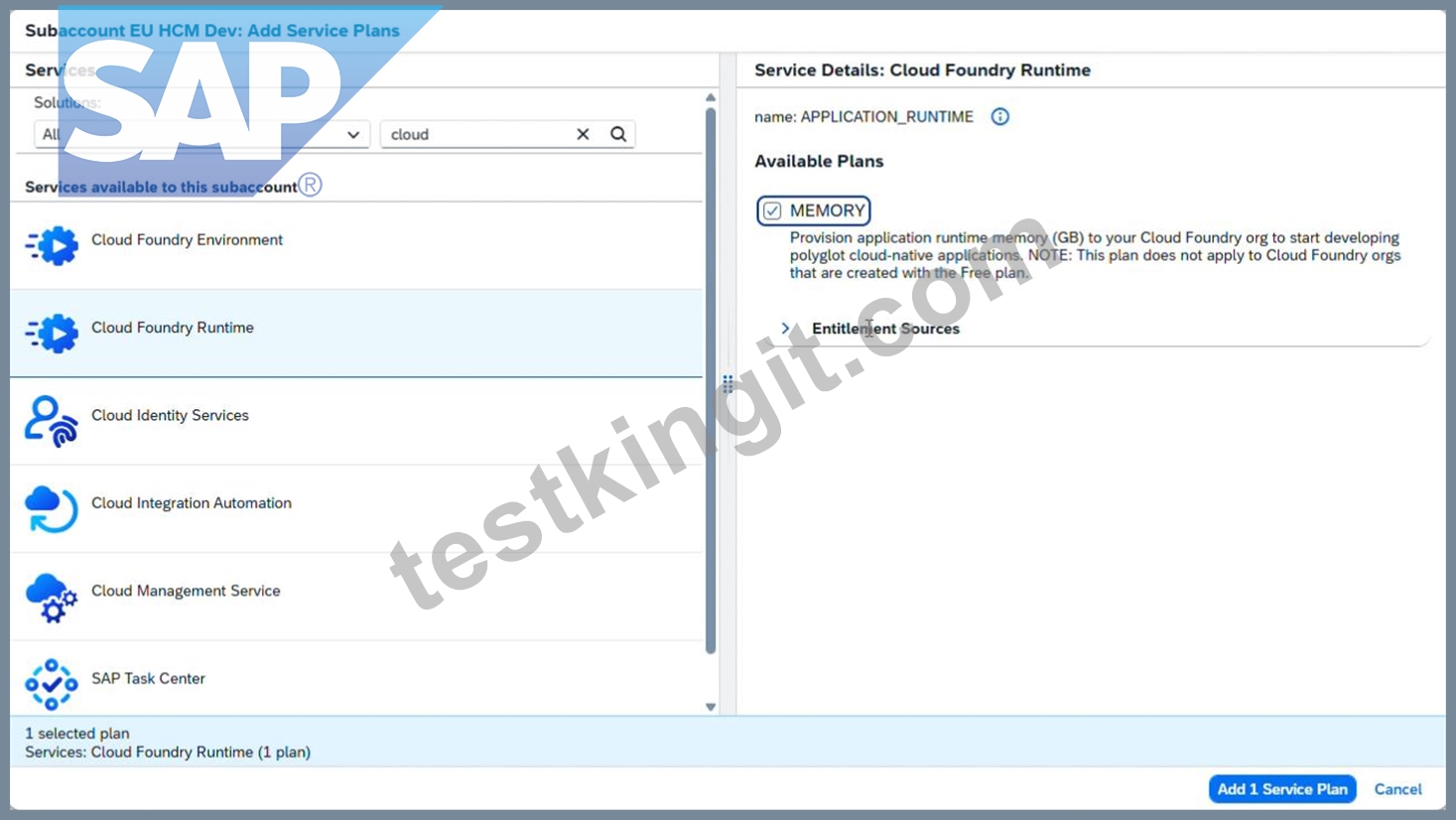The width and height of the screenshot is (1456, 820).
Task: Click the services list scroll up arrow
Action: [x=711, y=97]
